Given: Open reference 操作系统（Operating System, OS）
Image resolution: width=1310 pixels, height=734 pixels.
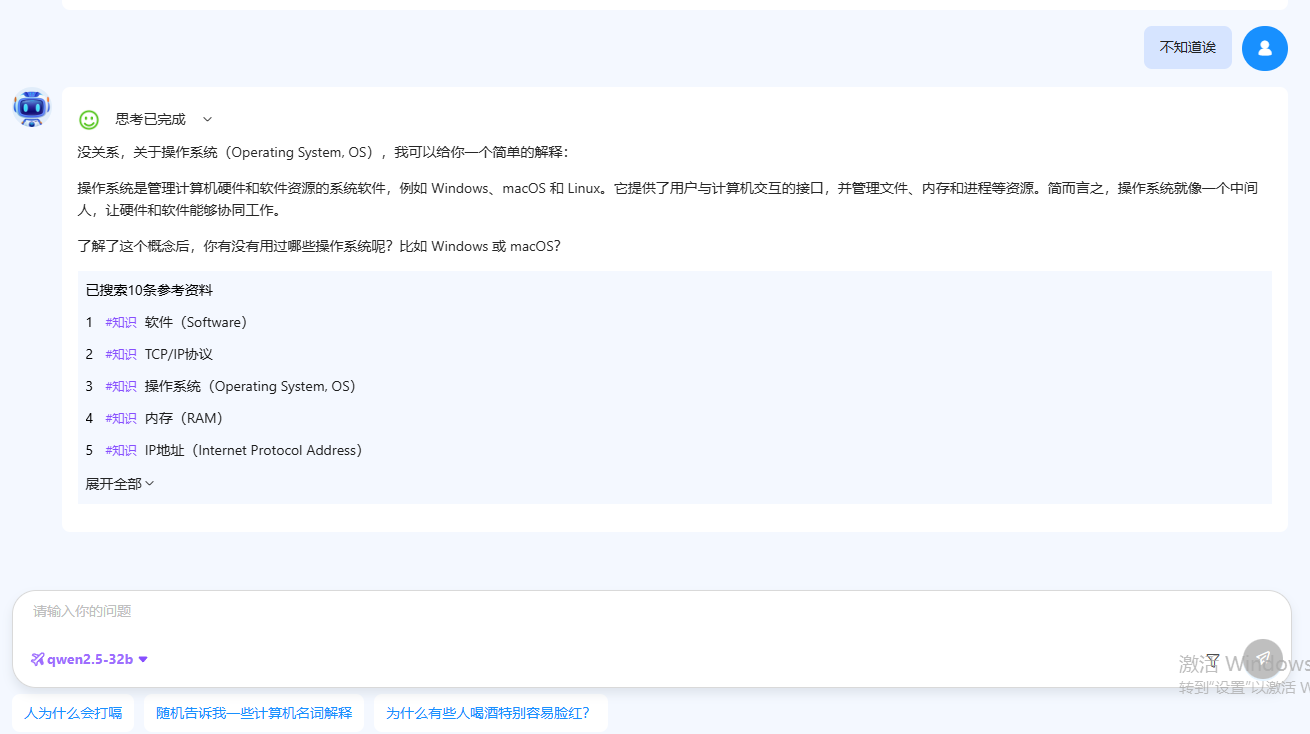Looking at the screenshot, I should (x=250, y=386).
